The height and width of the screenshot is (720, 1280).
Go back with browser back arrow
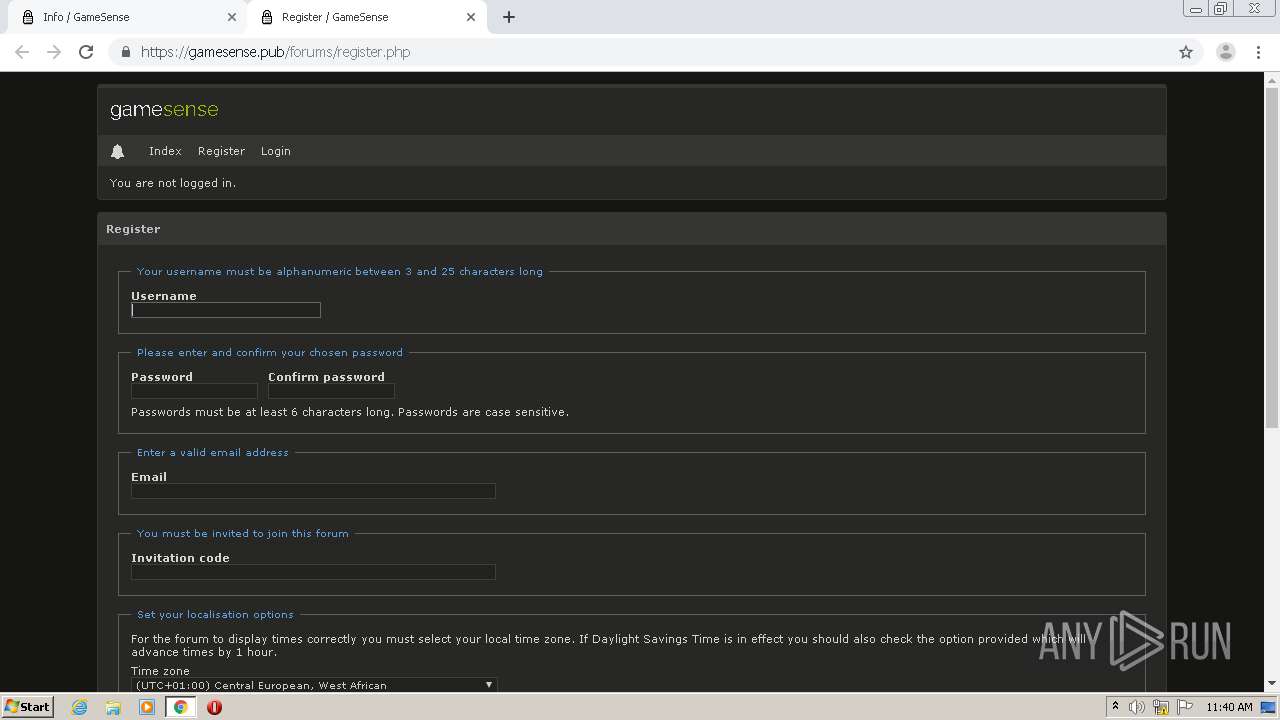pyautogui.click(x=22, y=52)
